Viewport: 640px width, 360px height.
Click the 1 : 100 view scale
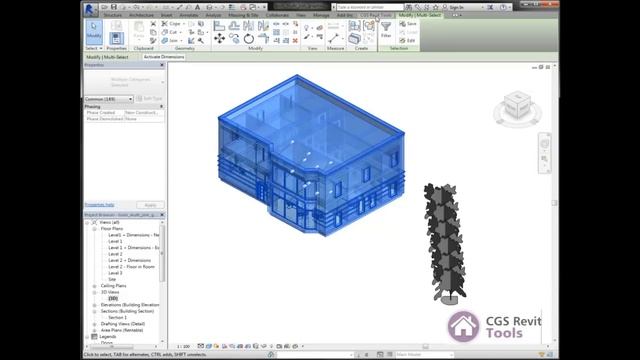coord(183,347)
